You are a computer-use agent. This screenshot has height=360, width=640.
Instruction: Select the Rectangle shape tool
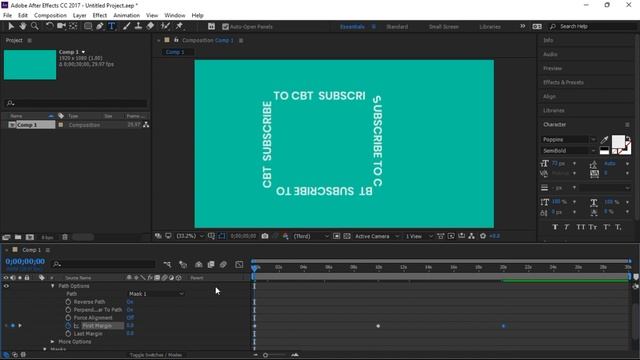coord(88,26)
